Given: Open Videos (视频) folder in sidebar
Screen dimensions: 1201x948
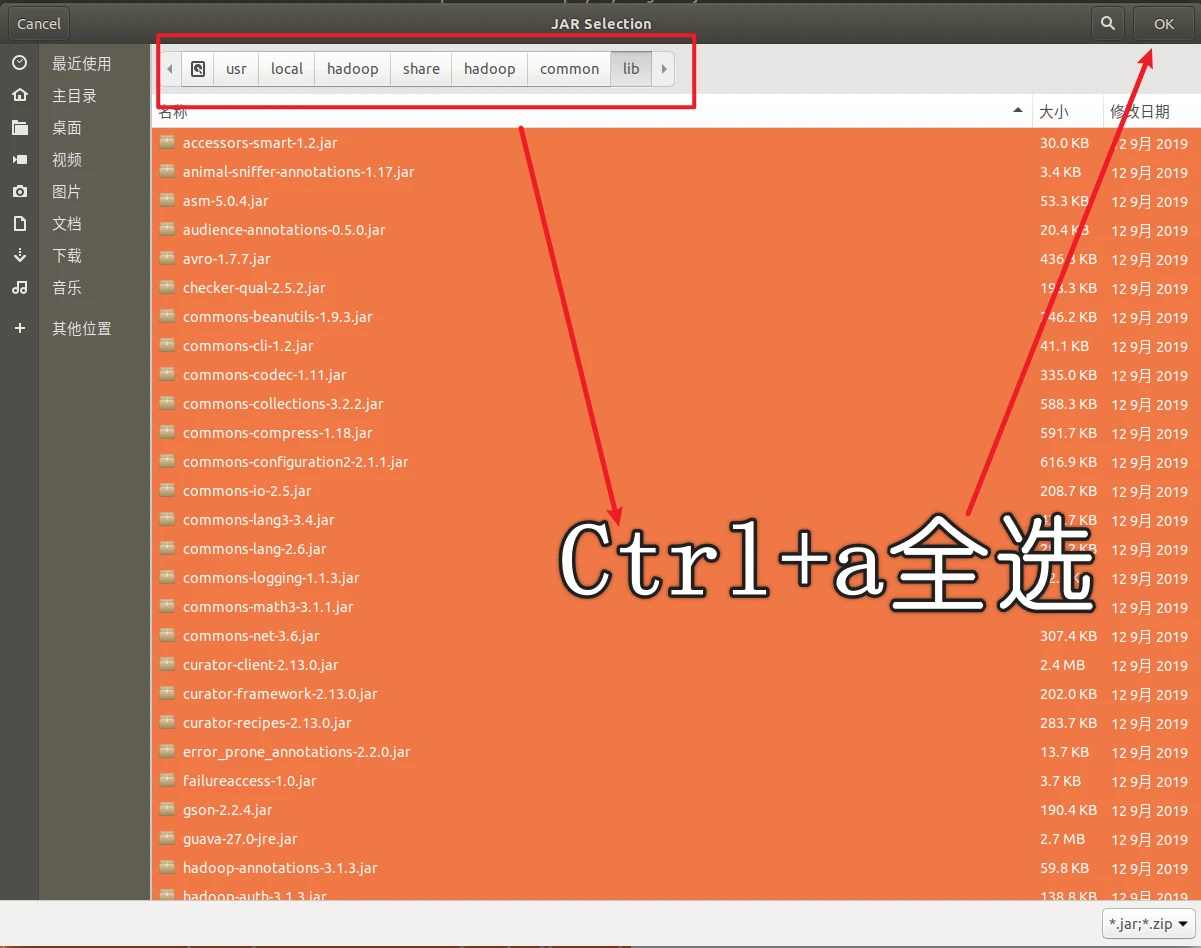Looking at the screenshot, I should 67,160.
